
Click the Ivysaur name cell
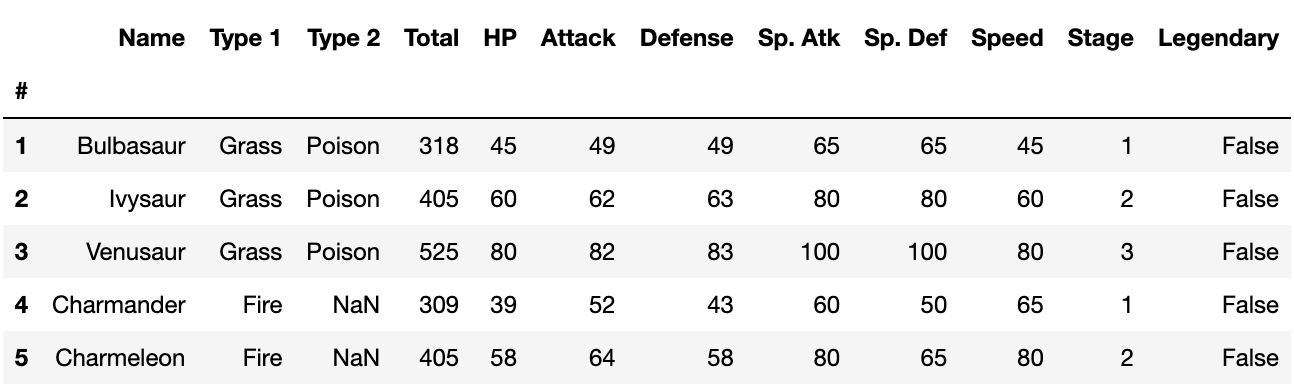point(147,199)
